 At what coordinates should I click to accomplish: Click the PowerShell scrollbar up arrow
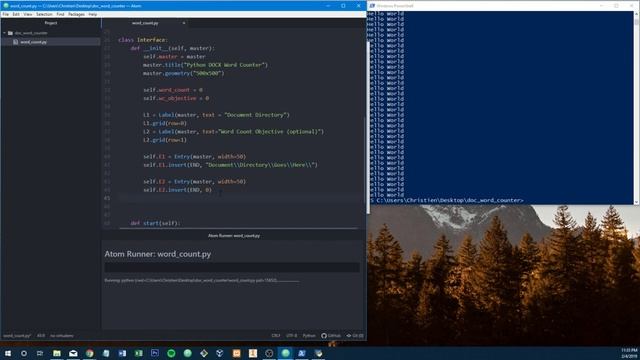(x=636, y=14)
